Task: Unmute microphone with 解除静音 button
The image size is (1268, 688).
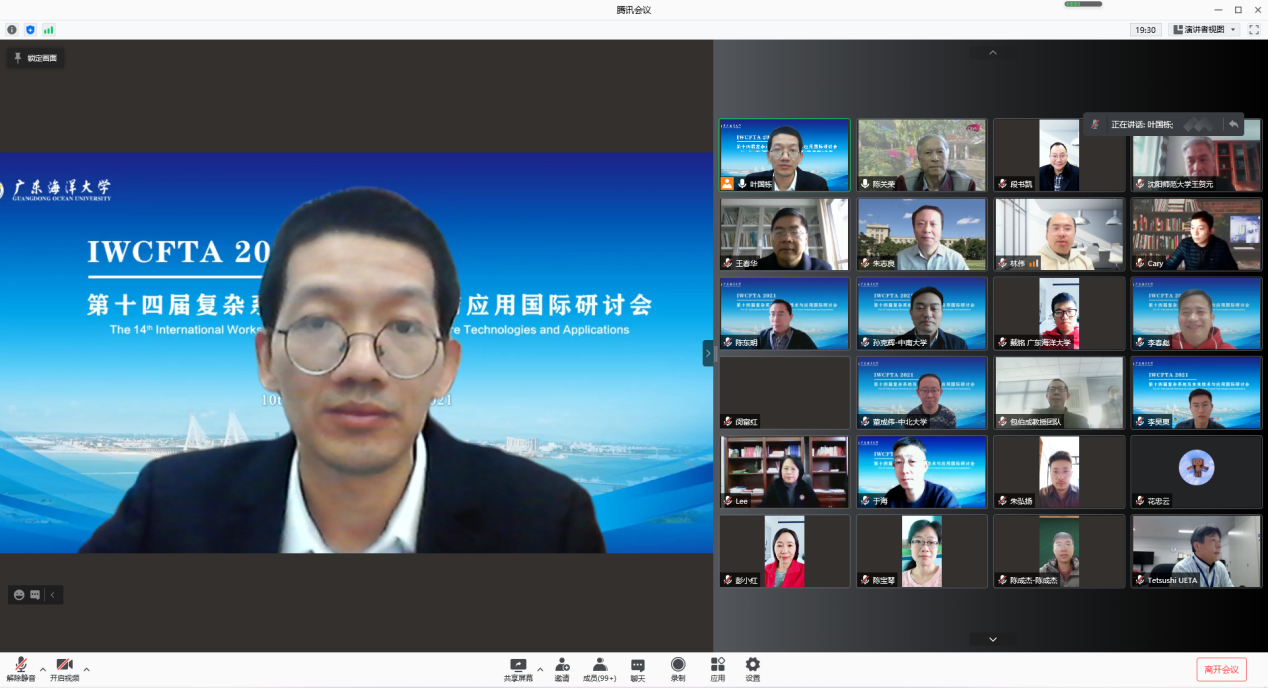Action: coord(20,668)
